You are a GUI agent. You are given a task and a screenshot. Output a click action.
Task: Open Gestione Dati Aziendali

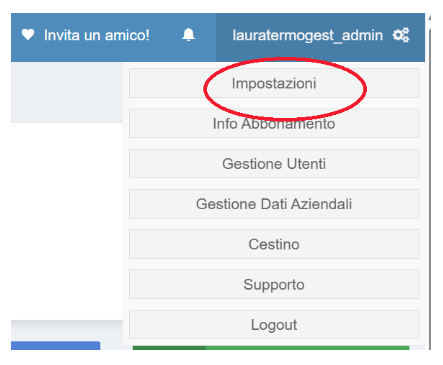click(274, 204)
